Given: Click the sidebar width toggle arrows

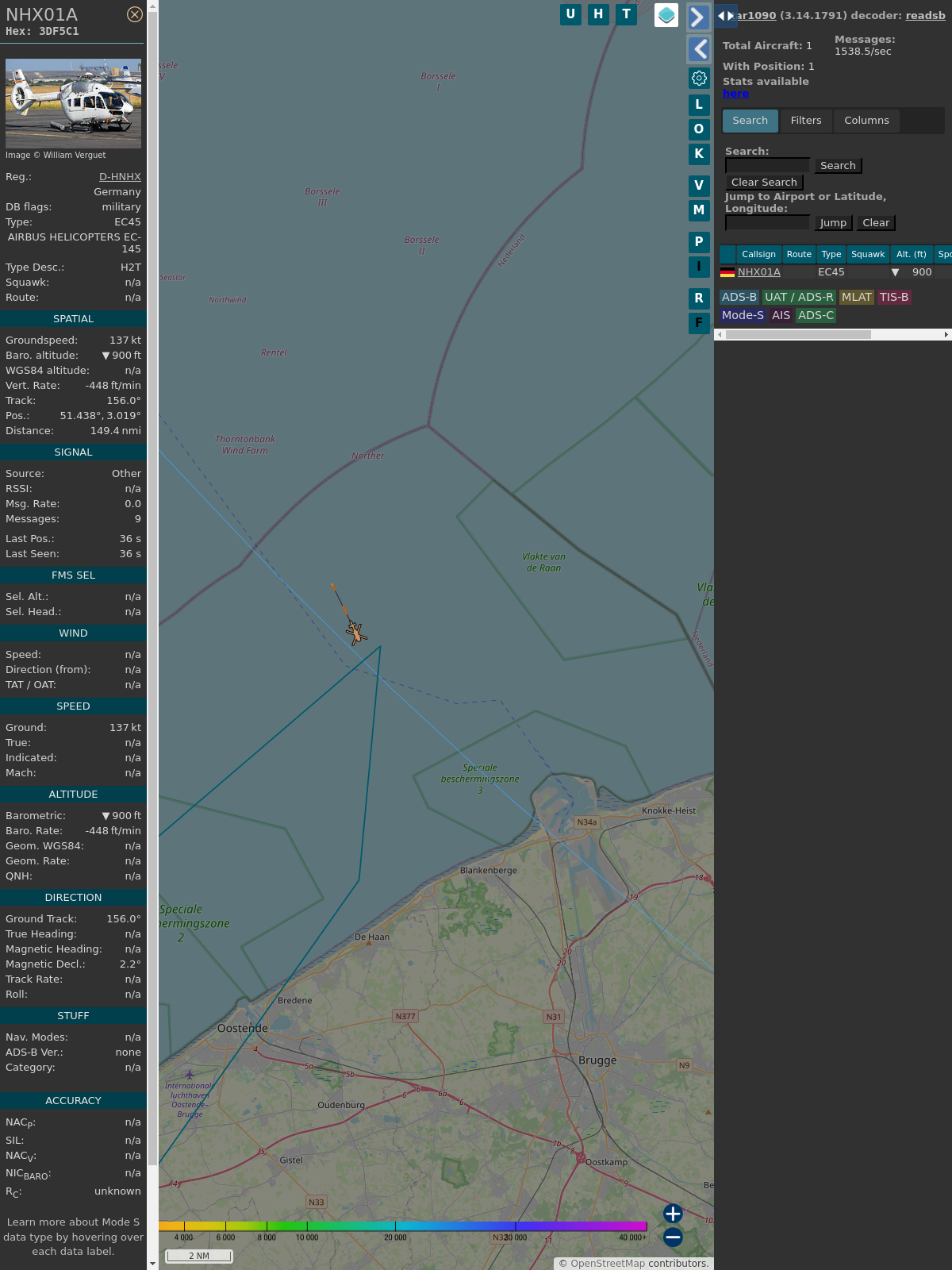Looking at the screenshot, I should coord(725,15).
